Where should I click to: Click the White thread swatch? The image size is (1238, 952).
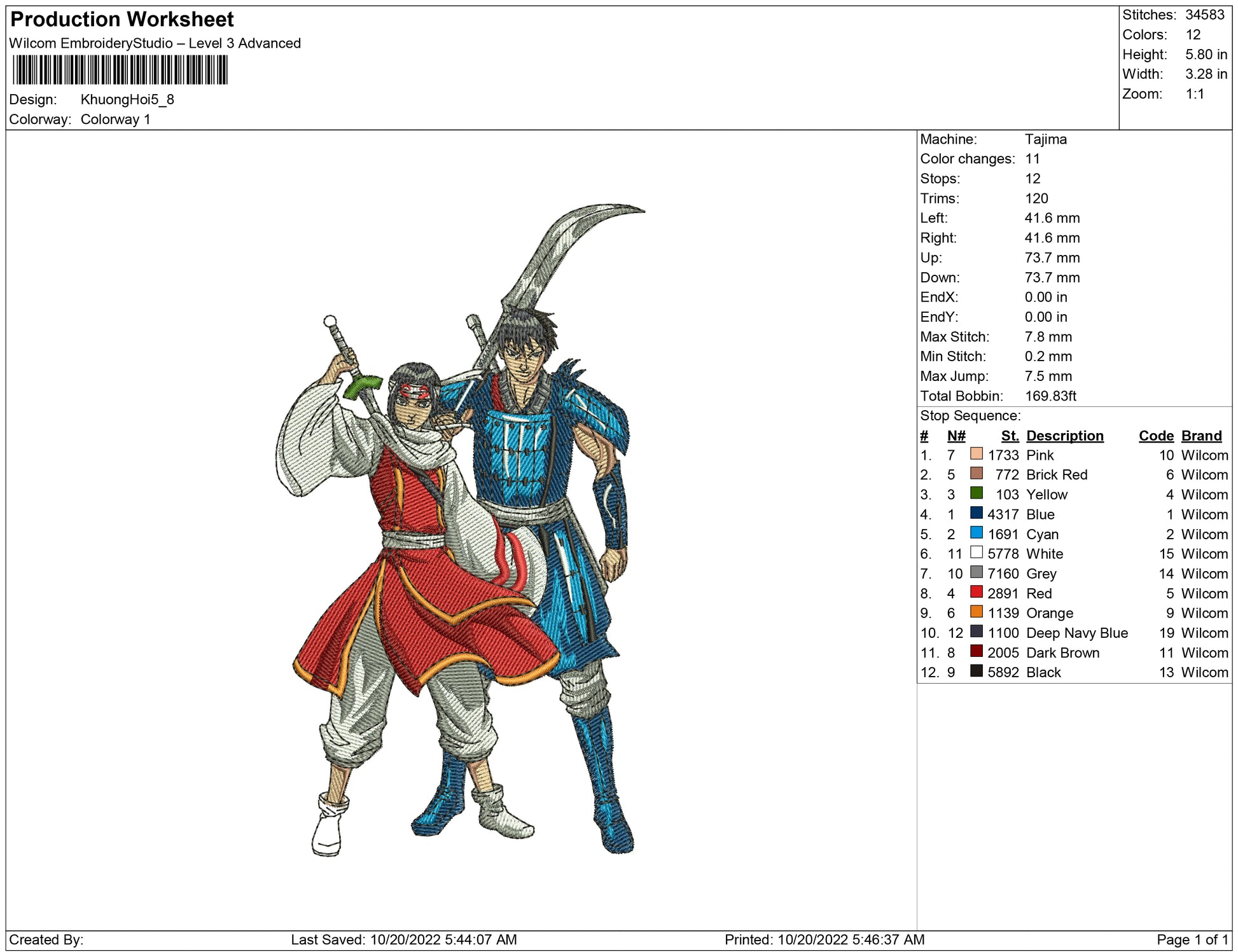pyautogui.click(x=976, y=552)
